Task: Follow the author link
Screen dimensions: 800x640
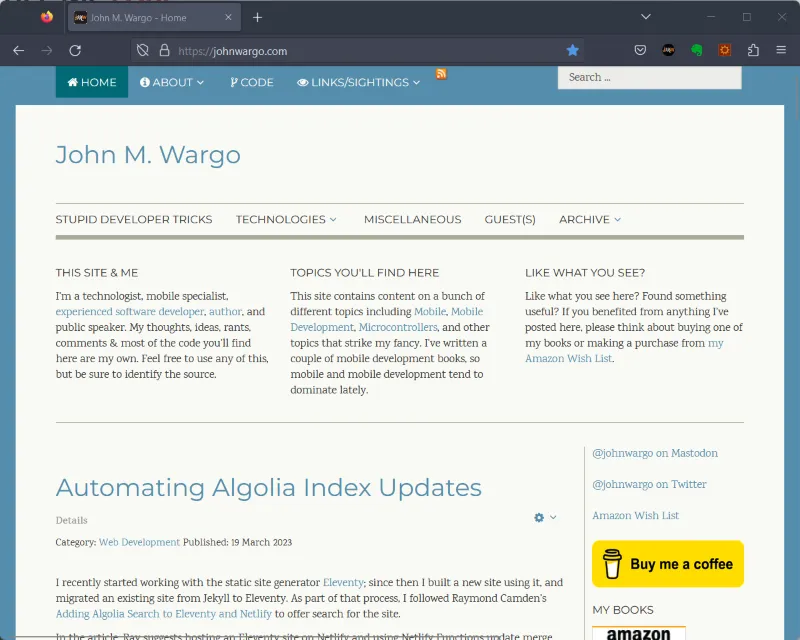Action: 225,312
